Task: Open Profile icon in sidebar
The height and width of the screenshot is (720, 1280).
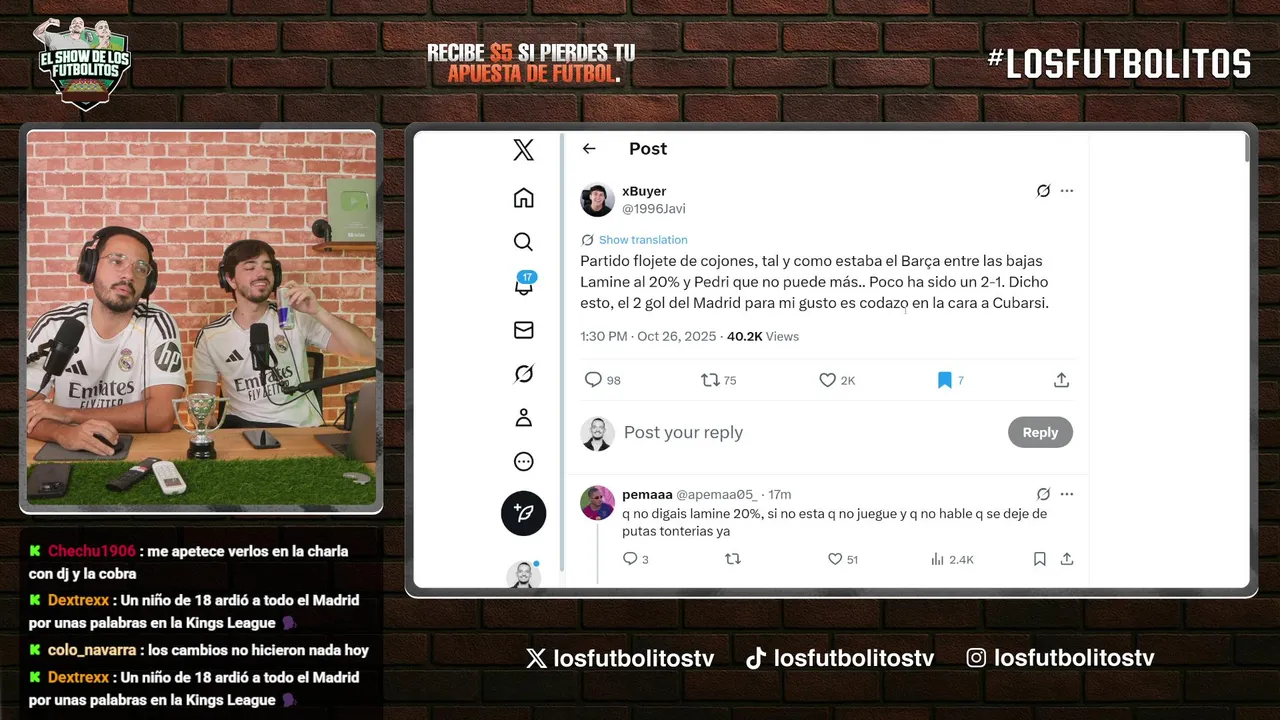Action: coord(523,417)
